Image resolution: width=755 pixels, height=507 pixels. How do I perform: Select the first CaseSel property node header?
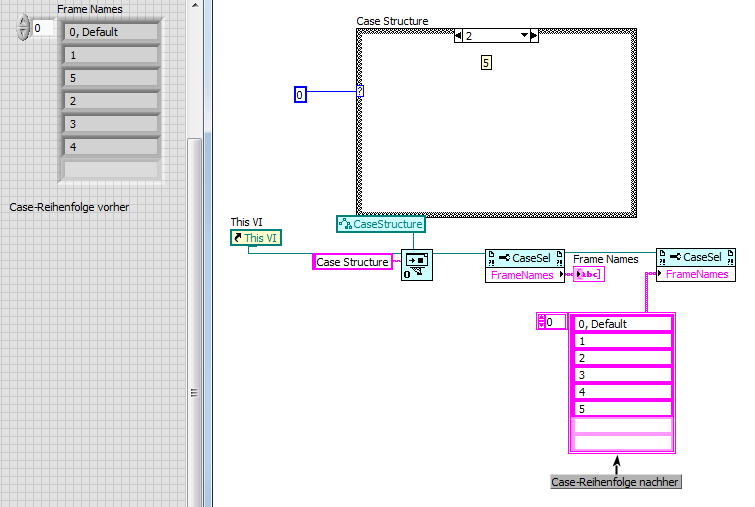525,258
